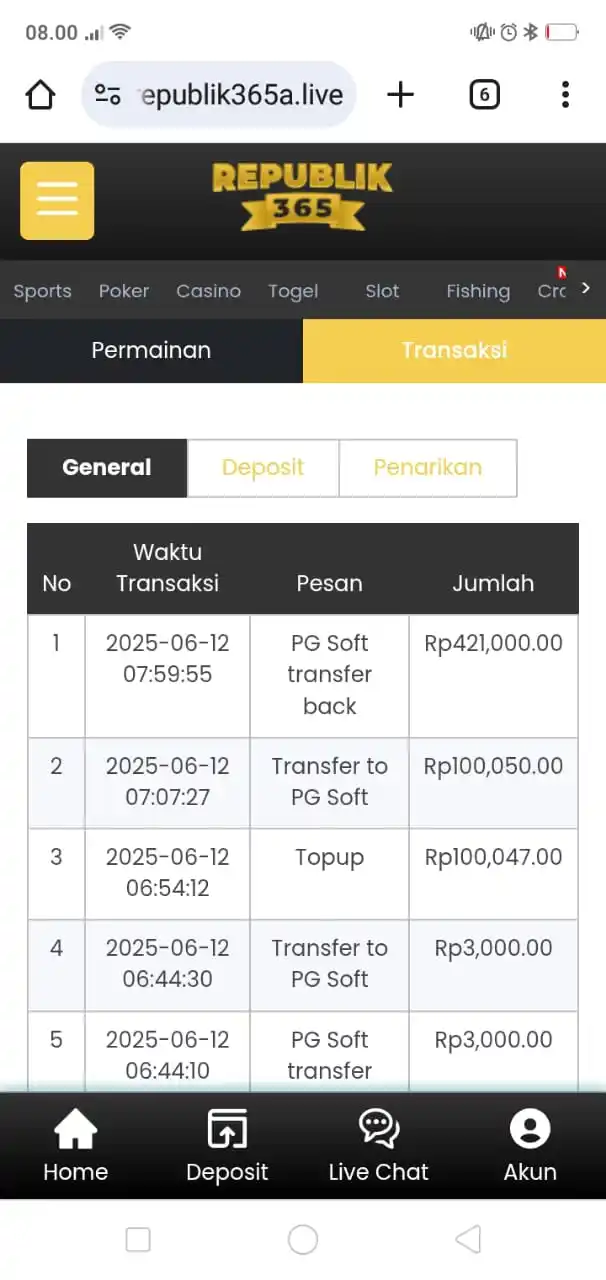
Task: Start a Live Chat session
Action: (x=378, y=1146)
